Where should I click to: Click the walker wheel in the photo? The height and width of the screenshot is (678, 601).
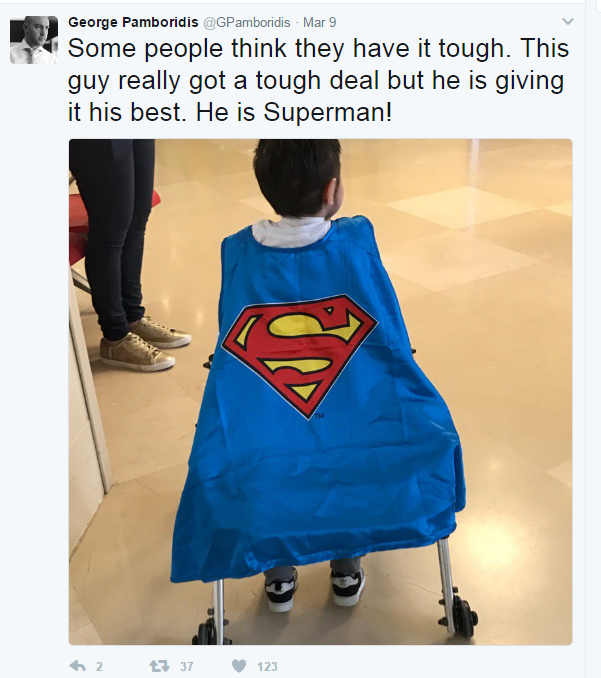coord(464,617)
